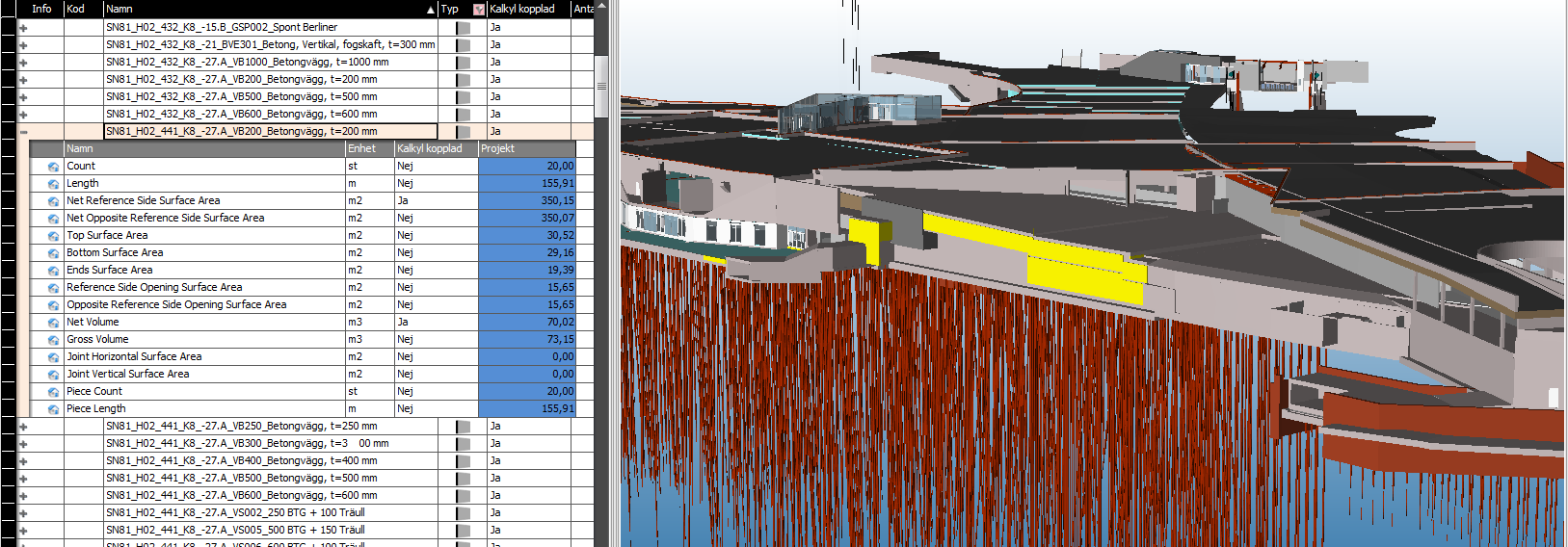Collapse the 441 VB200 Betongvägg t=200 row

tap(23, 132)
